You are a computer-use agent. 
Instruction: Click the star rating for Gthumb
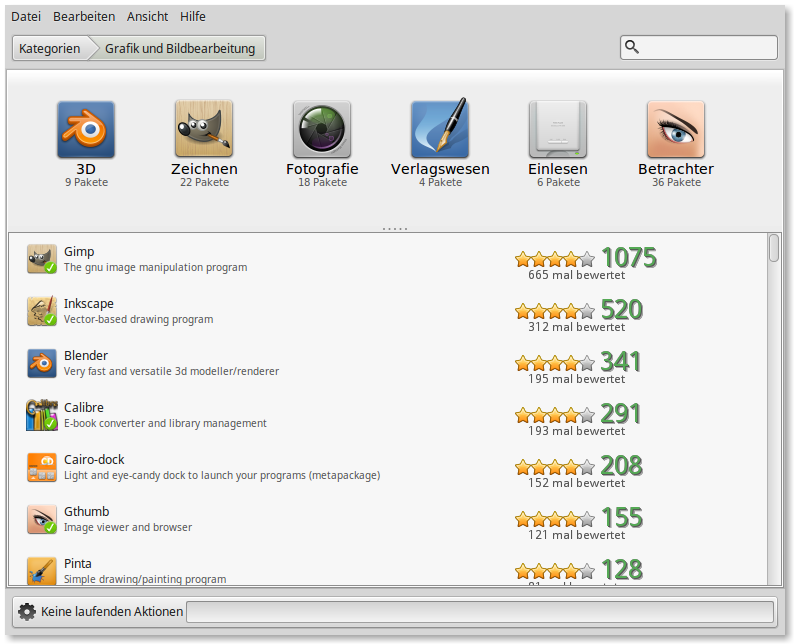coord(555,519)
